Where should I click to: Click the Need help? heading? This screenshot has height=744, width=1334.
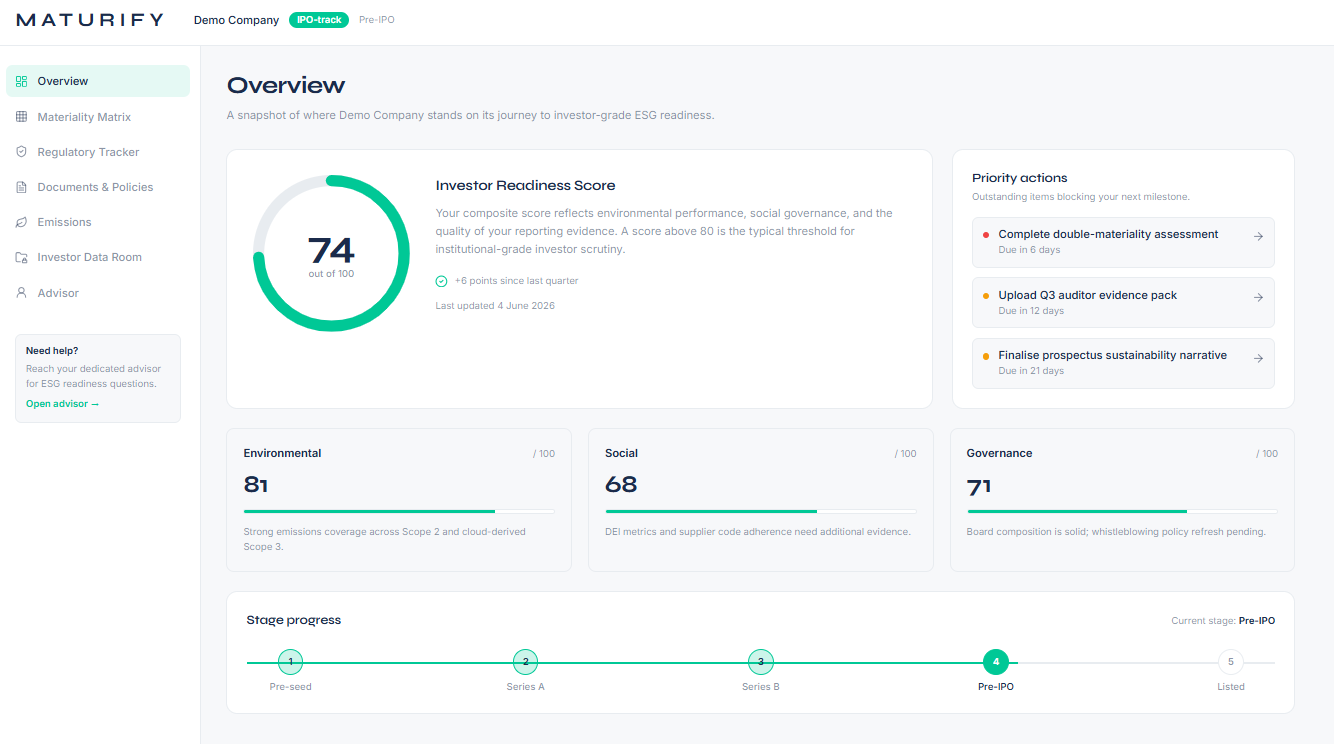click(x=52, y=351)
